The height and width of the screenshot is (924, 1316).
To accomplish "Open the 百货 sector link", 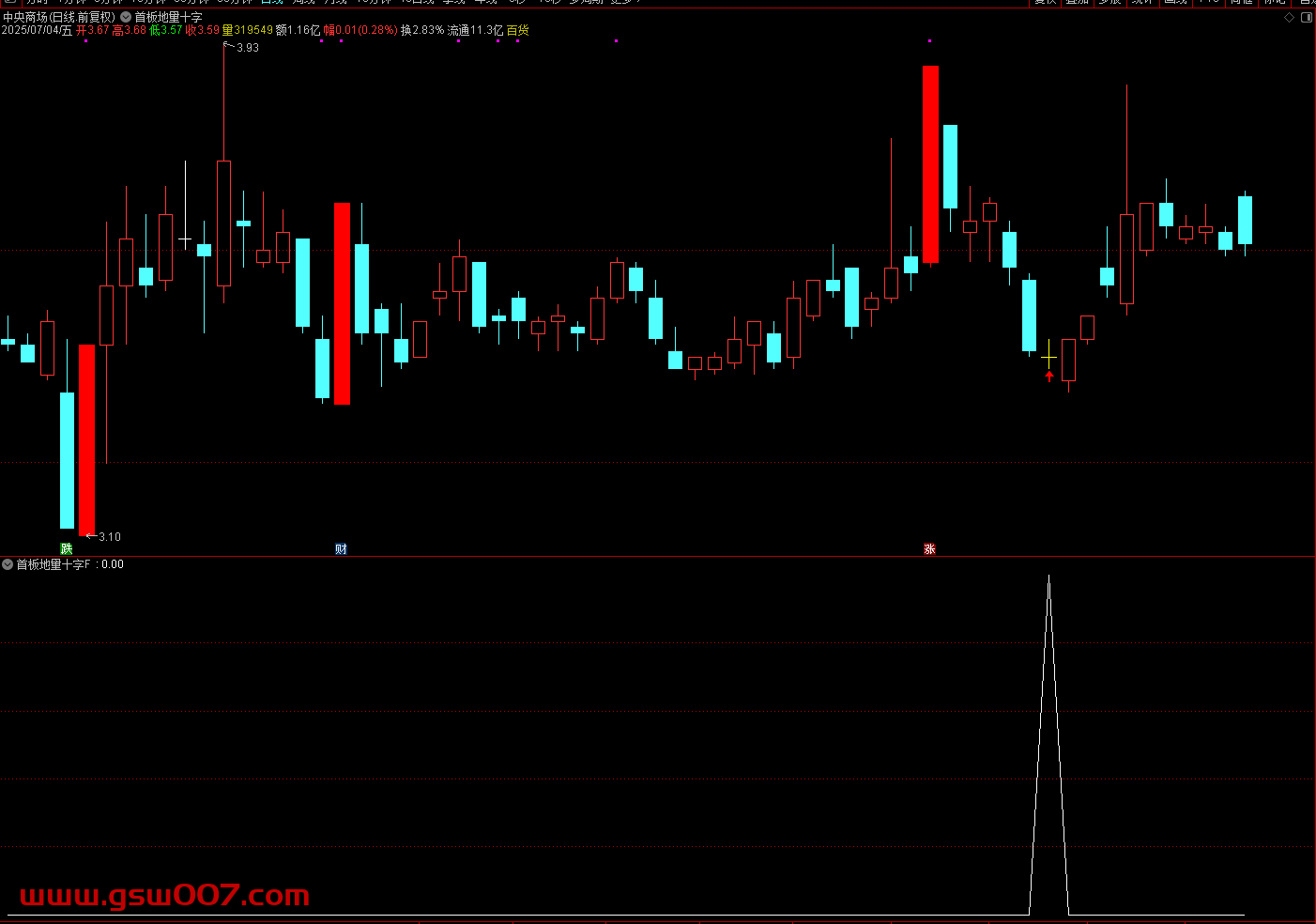I will (x=517, y=30).
